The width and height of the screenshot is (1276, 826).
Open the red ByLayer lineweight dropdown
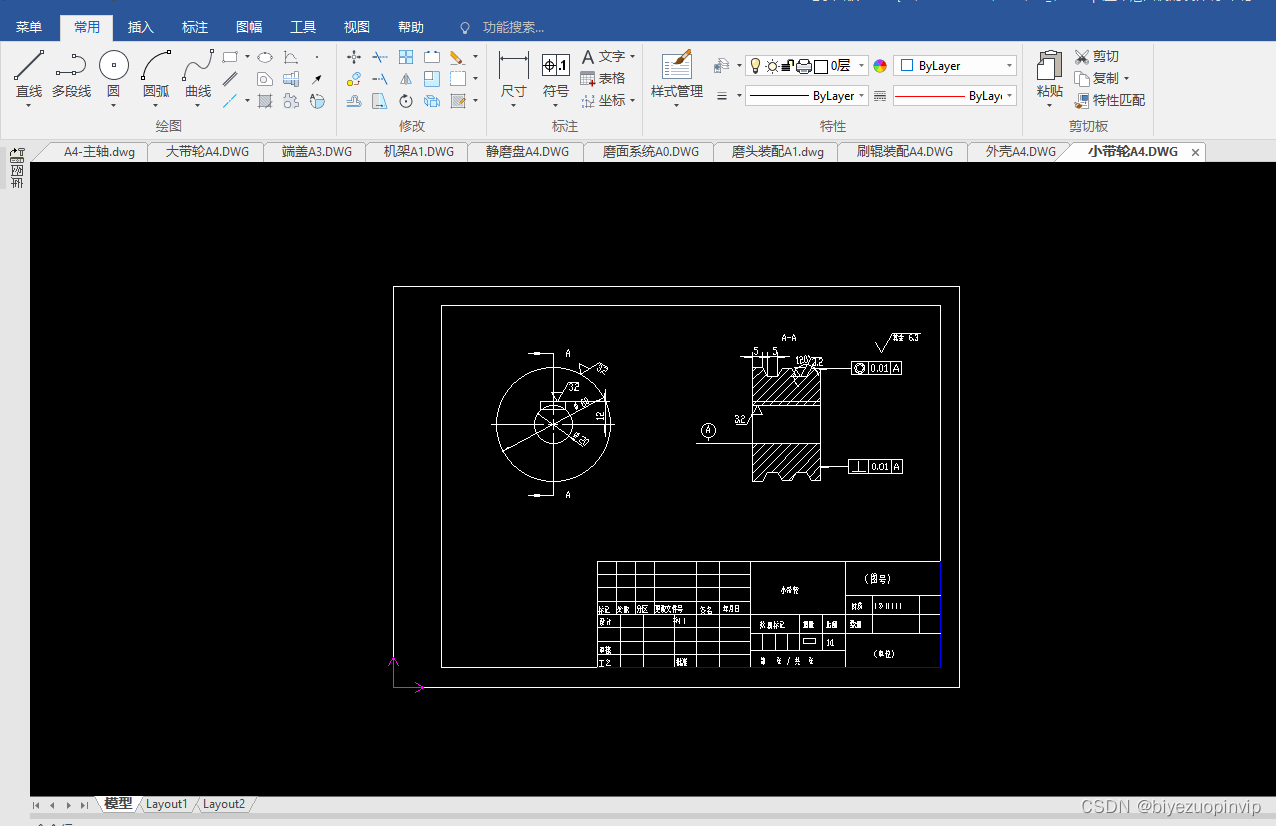pyautogui.click(x=954, y=96)
